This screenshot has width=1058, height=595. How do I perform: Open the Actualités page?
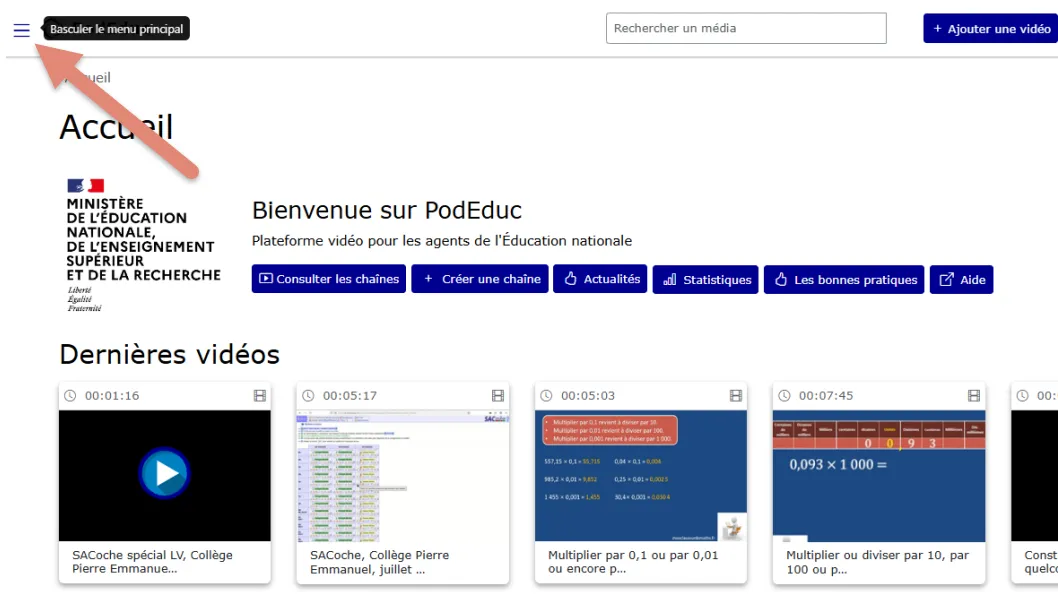(600, 279)
